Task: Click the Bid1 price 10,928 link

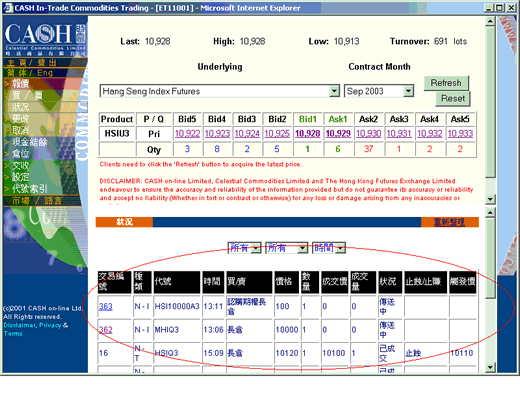Action: [308, 134]
